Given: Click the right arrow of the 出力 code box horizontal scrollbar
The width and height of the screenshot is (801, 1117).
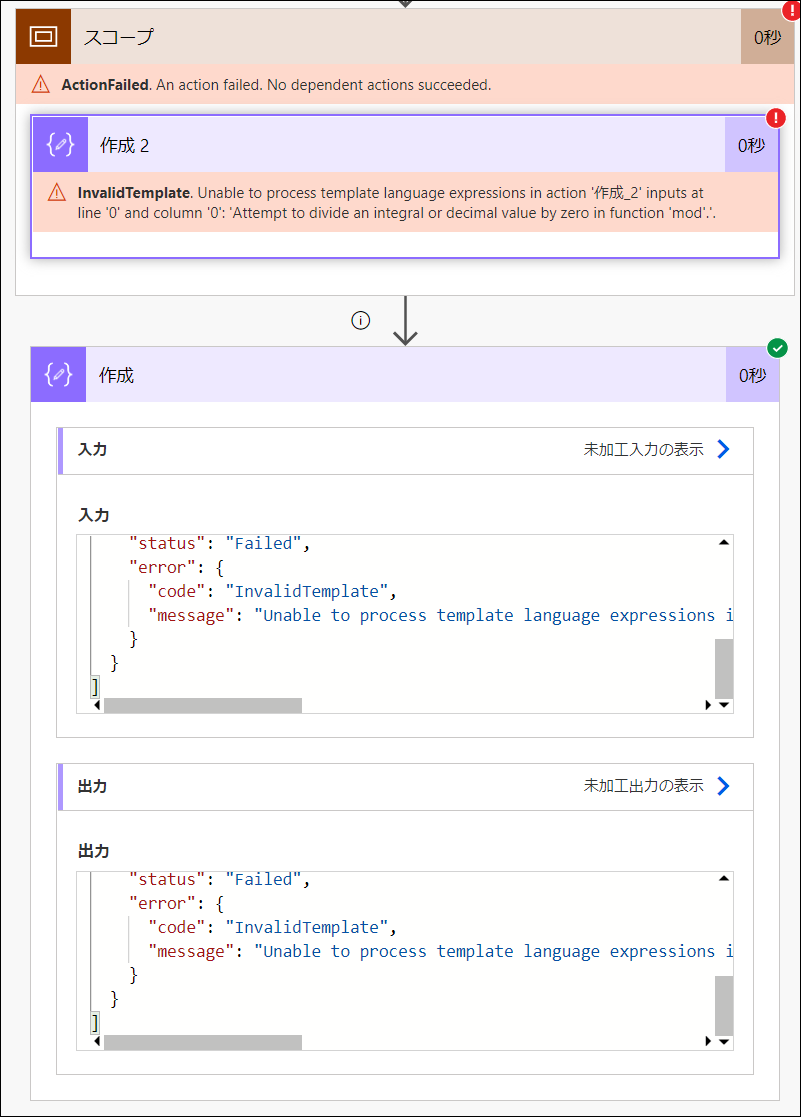Looking at the screenshot, I should click(708, 1042).
